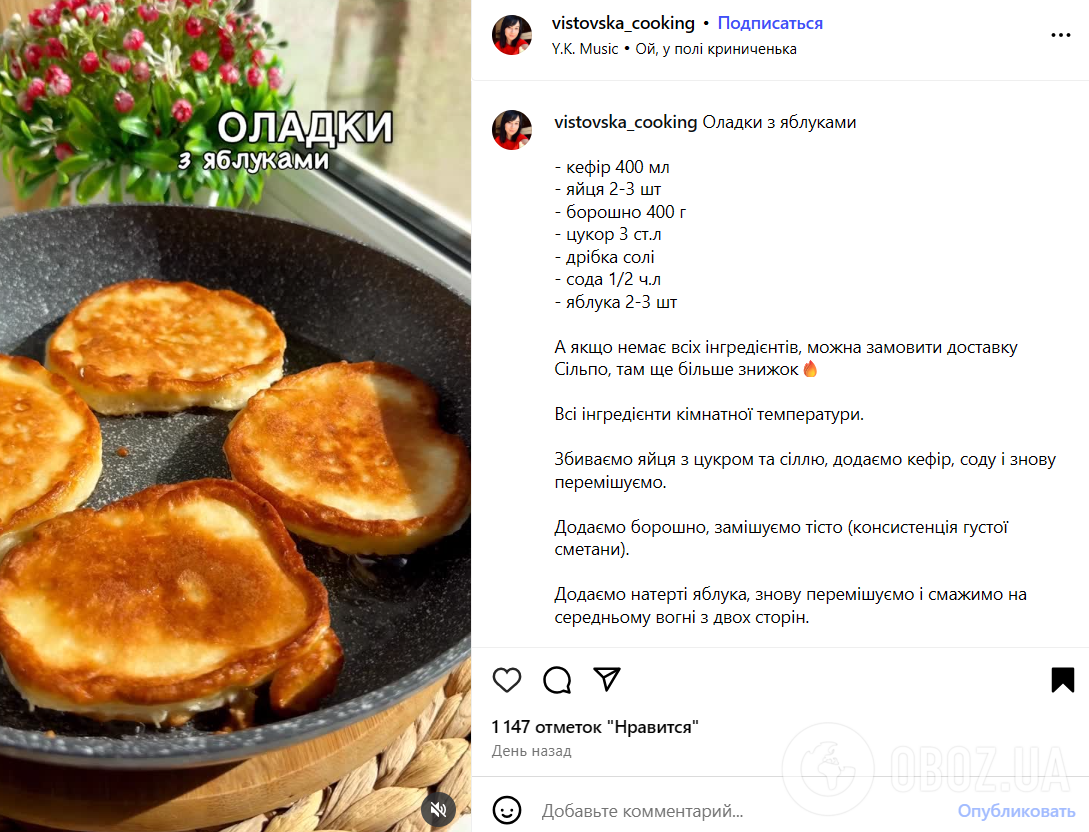The height and width of the screenshot is (832, 1089).
Task: View the 1 147 likes list
Action: click(595, 727)
